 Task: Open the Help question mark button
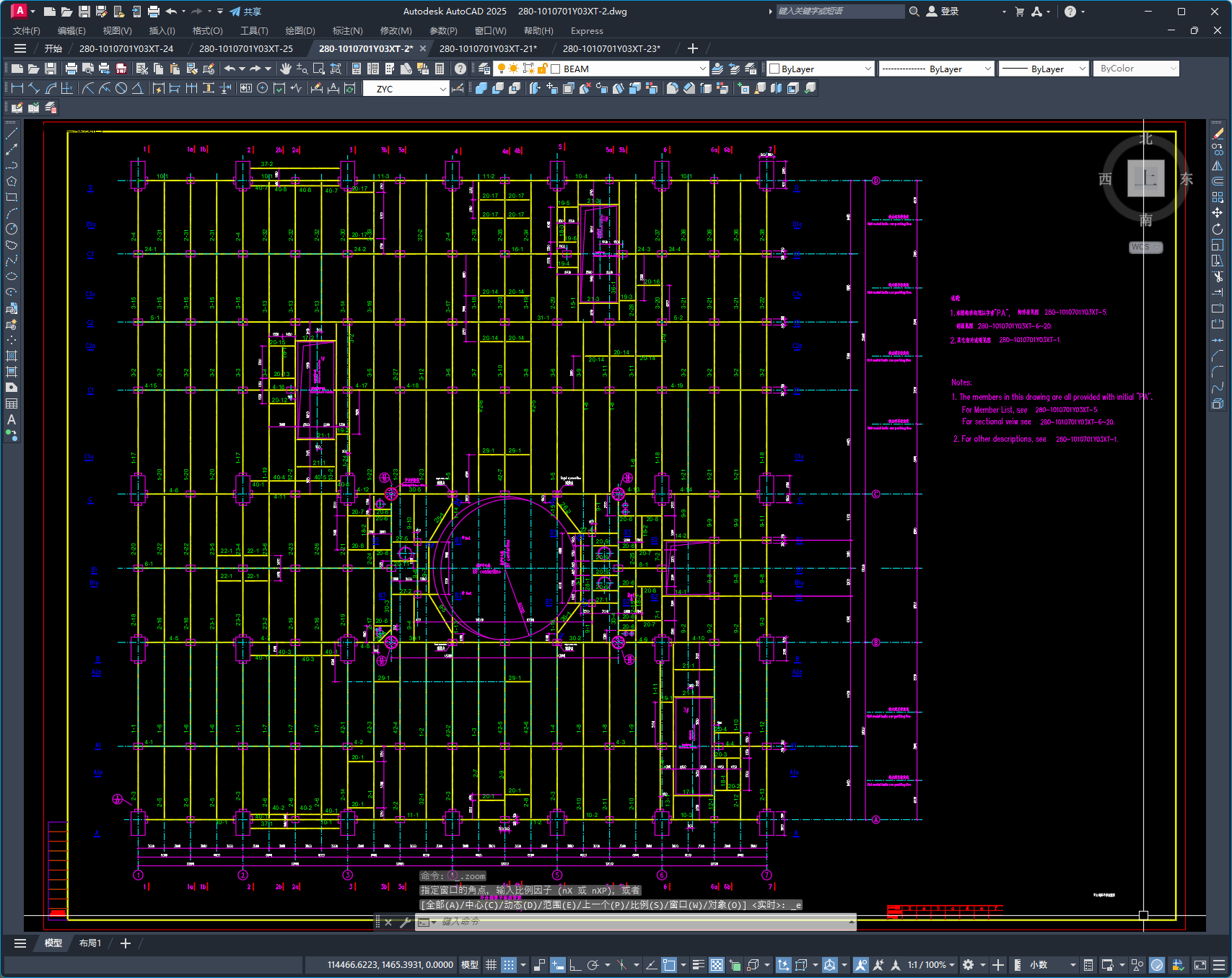tap(460, 69)
